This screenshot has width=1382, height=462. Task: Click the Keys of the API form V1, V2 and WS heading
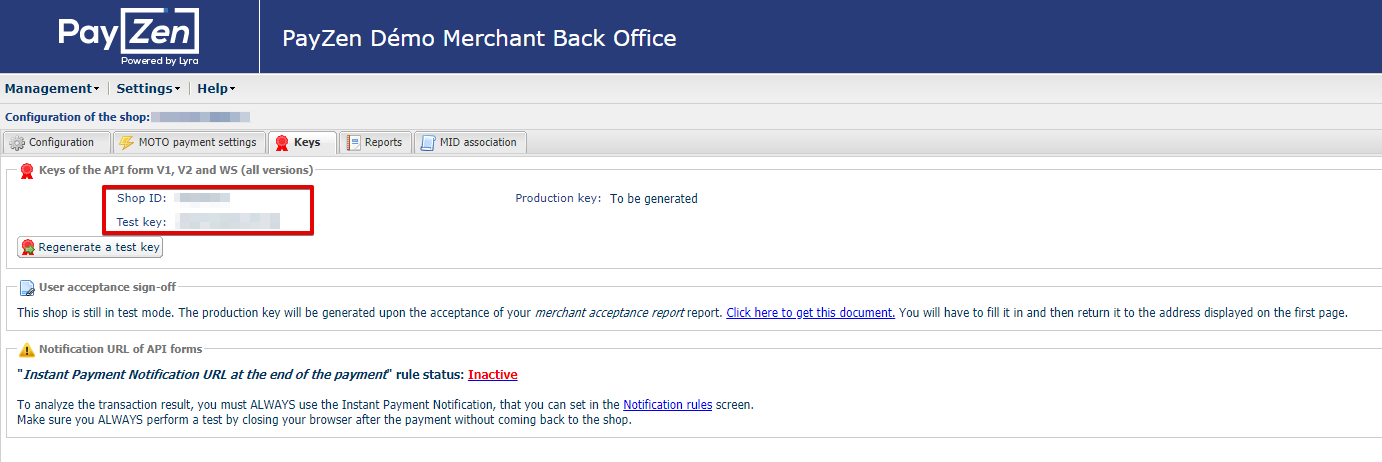(x=176, y=170)
